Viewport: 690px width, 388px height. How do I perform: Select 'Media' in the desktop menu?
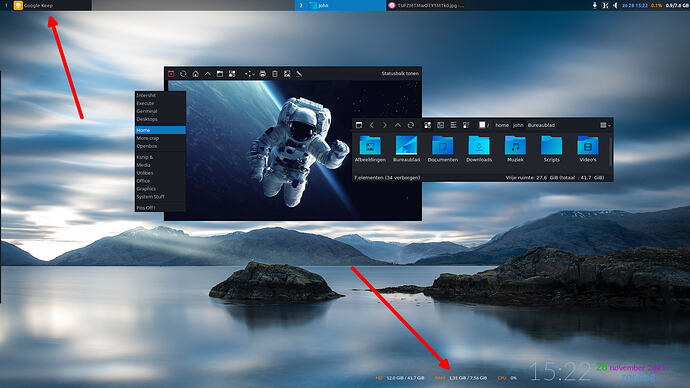tap(160, 165)
